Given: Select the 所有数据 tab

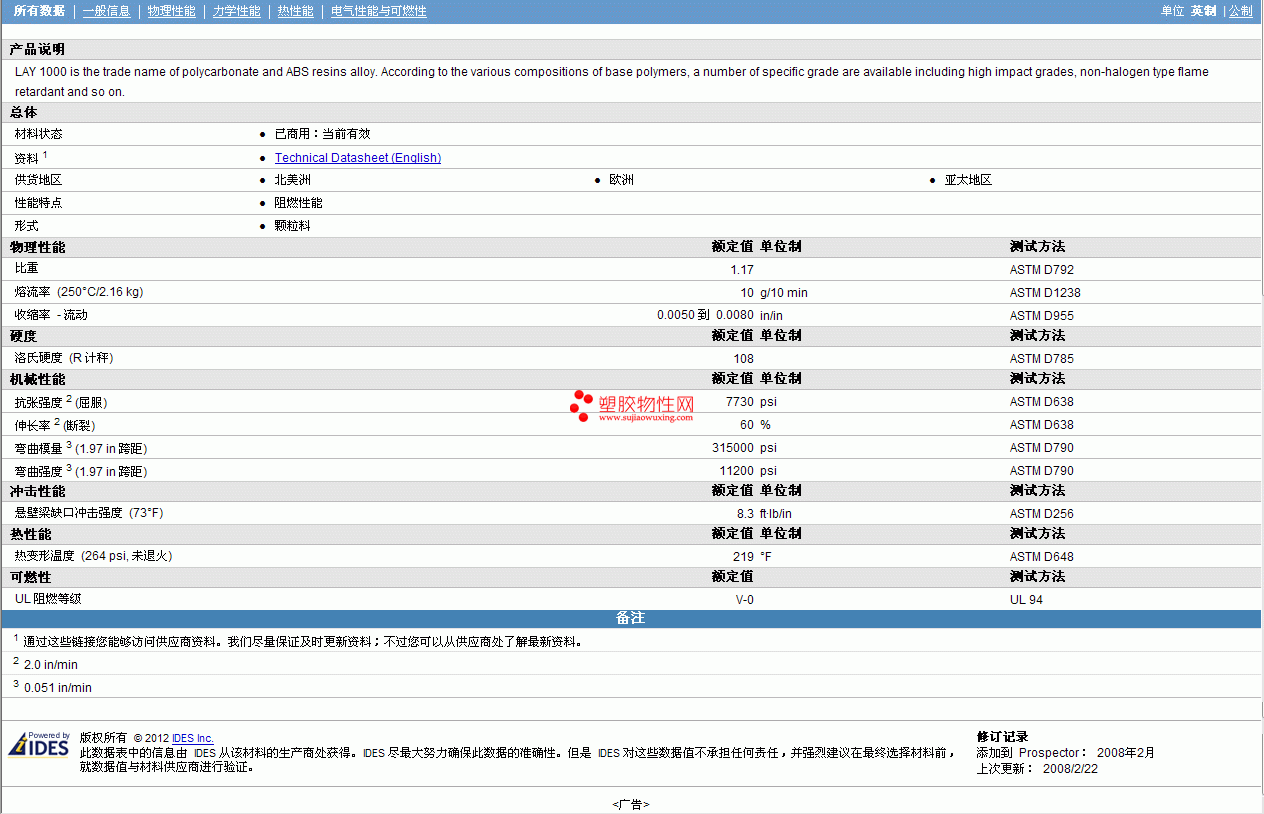Looking at the screenshot, I should 39,11.
